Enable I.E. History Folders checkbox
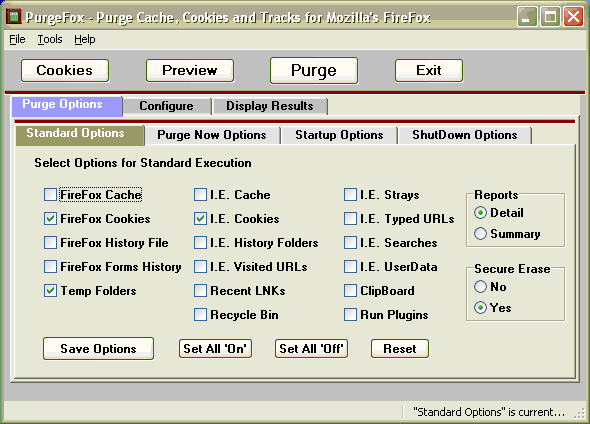 pyautogui.click(x=201, y=243)
